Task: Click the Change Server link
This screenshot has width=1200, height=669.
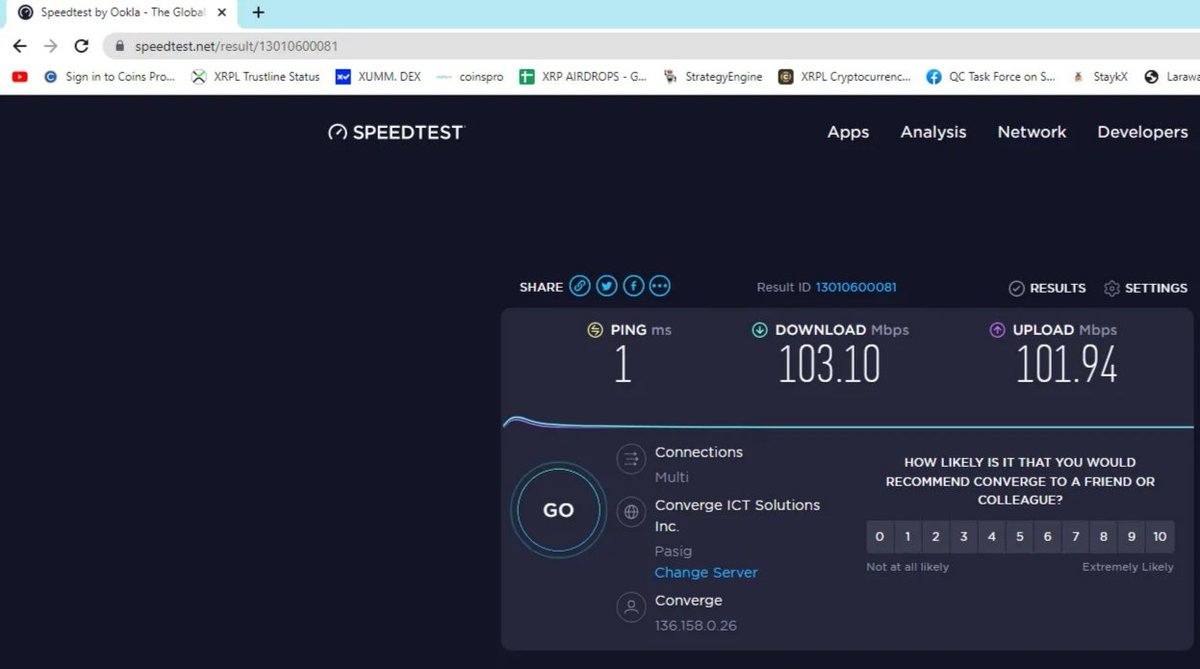Action: coord(706,573)
